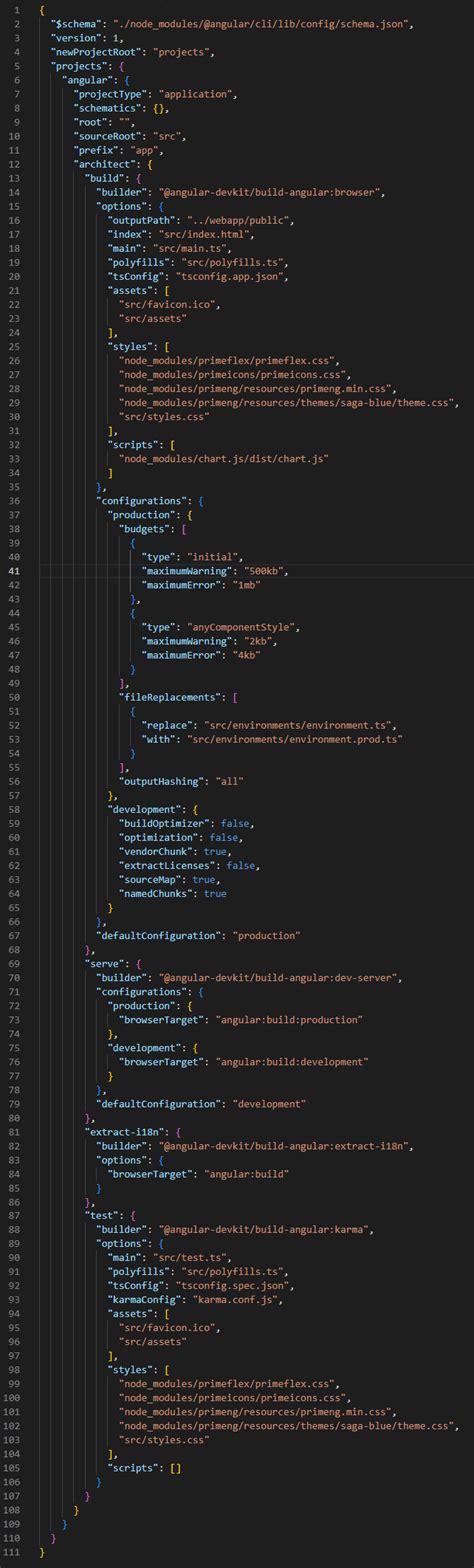Click the "fileReplacements" key

click(170, 695)
